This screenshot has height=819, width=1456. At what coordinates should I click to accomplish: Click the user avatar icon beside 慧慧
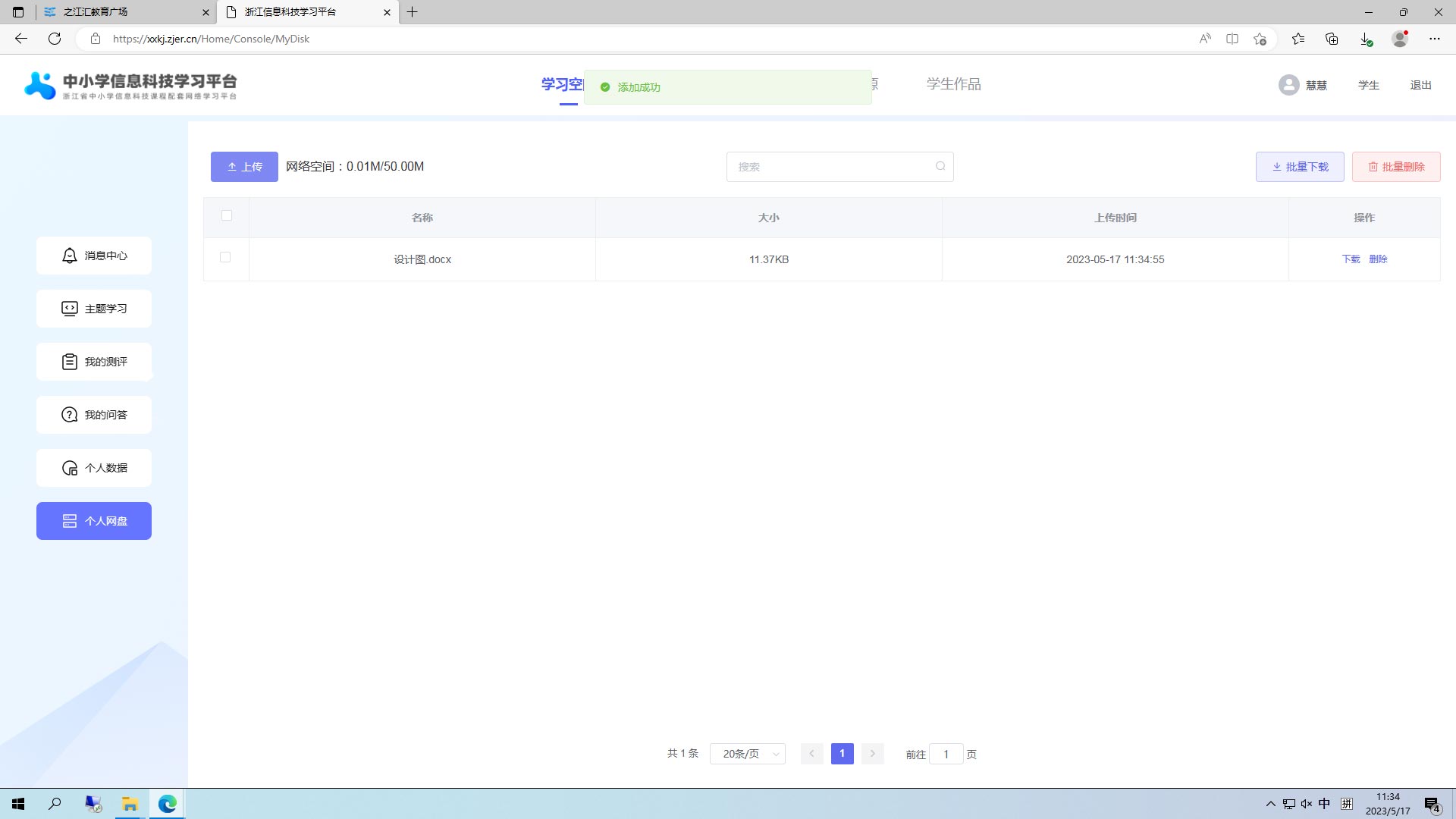click(1288, 85)
